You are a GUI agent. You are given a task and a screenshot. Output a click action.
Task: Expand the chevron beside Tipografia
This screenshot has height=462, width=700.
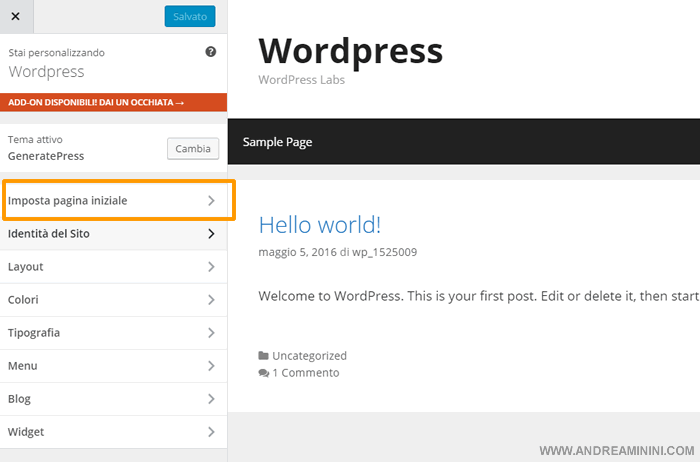pos(211,333)
